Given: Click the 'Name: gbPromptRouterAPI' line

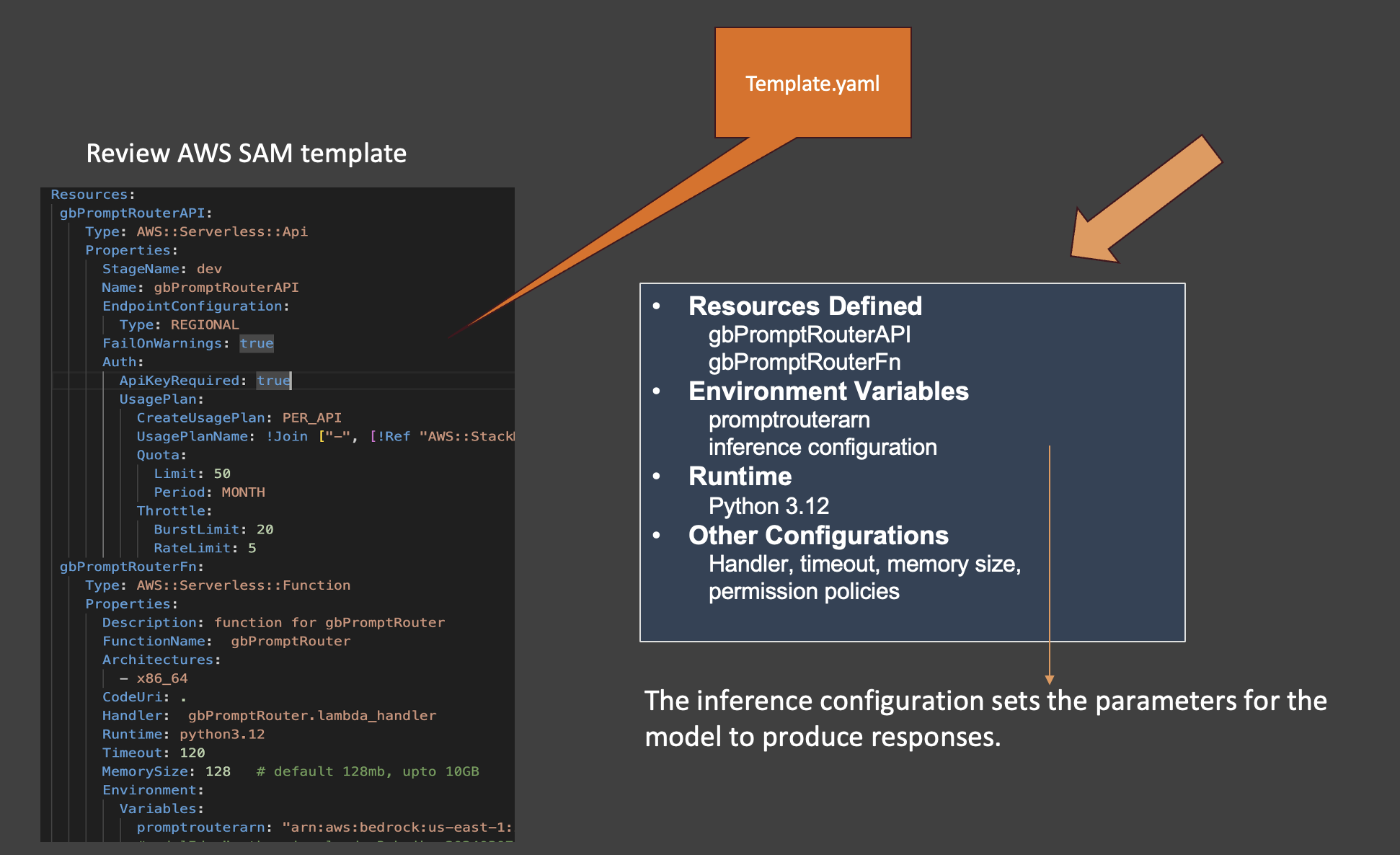Looking at the screenshot, I should pos(200,288).
